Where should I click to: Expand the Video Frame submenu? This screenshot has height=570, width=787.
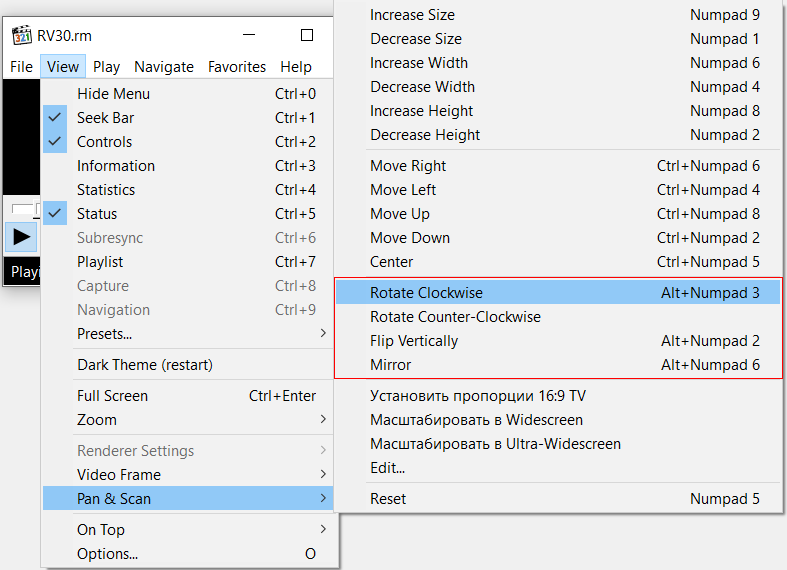tap(118, 475)
